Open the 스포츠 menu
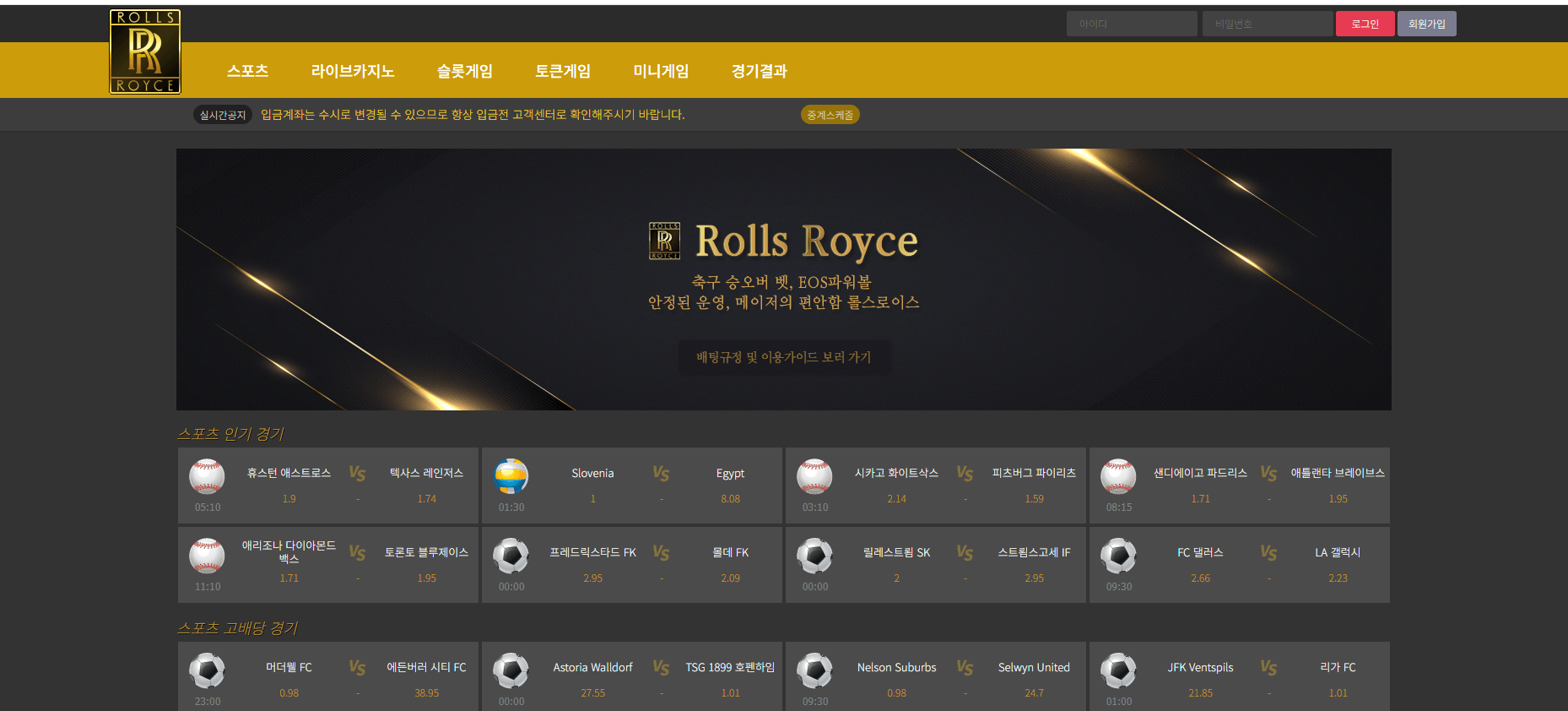This screenshot has height=711, width=1568. point(247,71)
